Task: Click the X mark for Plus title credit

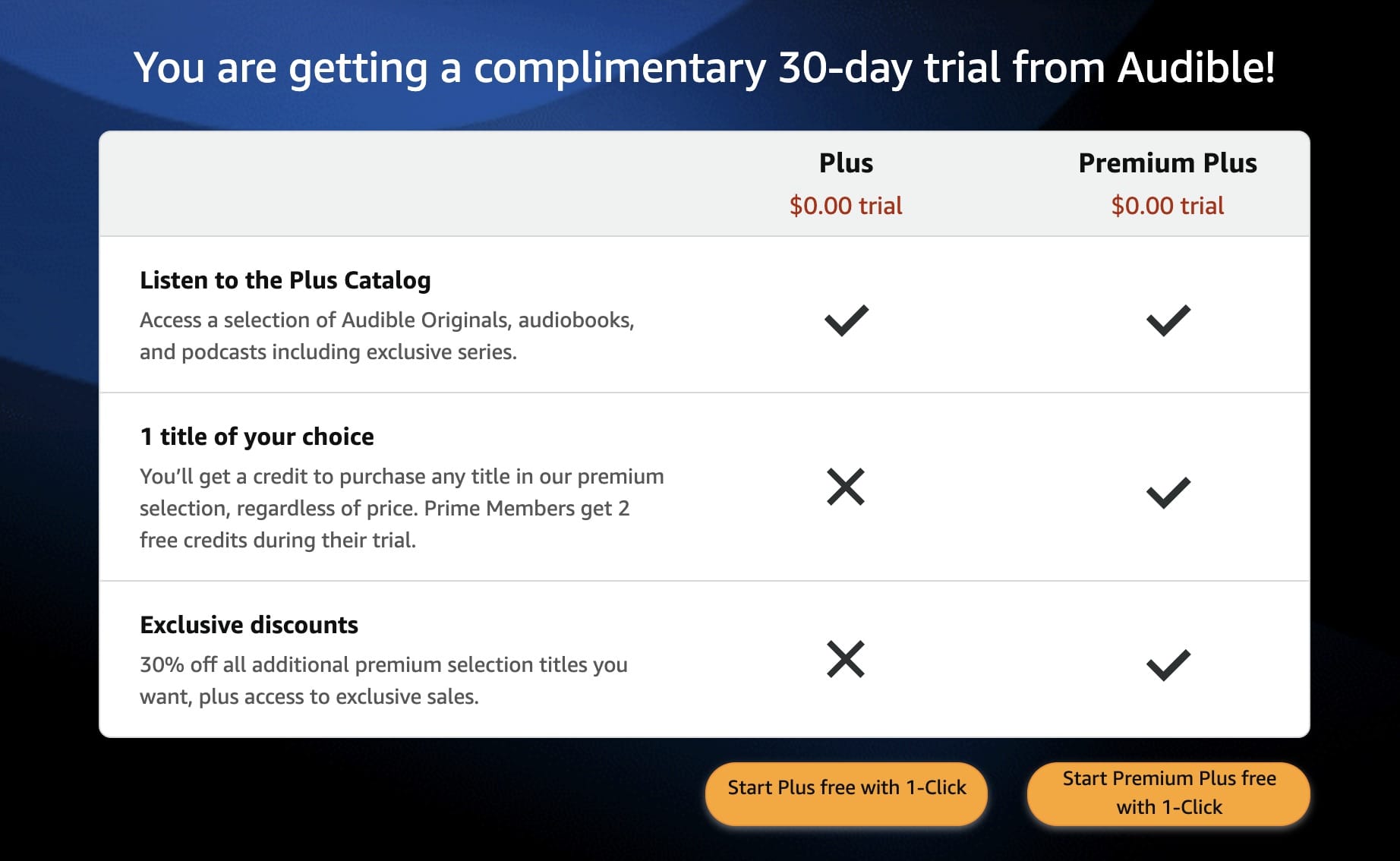Action: coord(845,488)
